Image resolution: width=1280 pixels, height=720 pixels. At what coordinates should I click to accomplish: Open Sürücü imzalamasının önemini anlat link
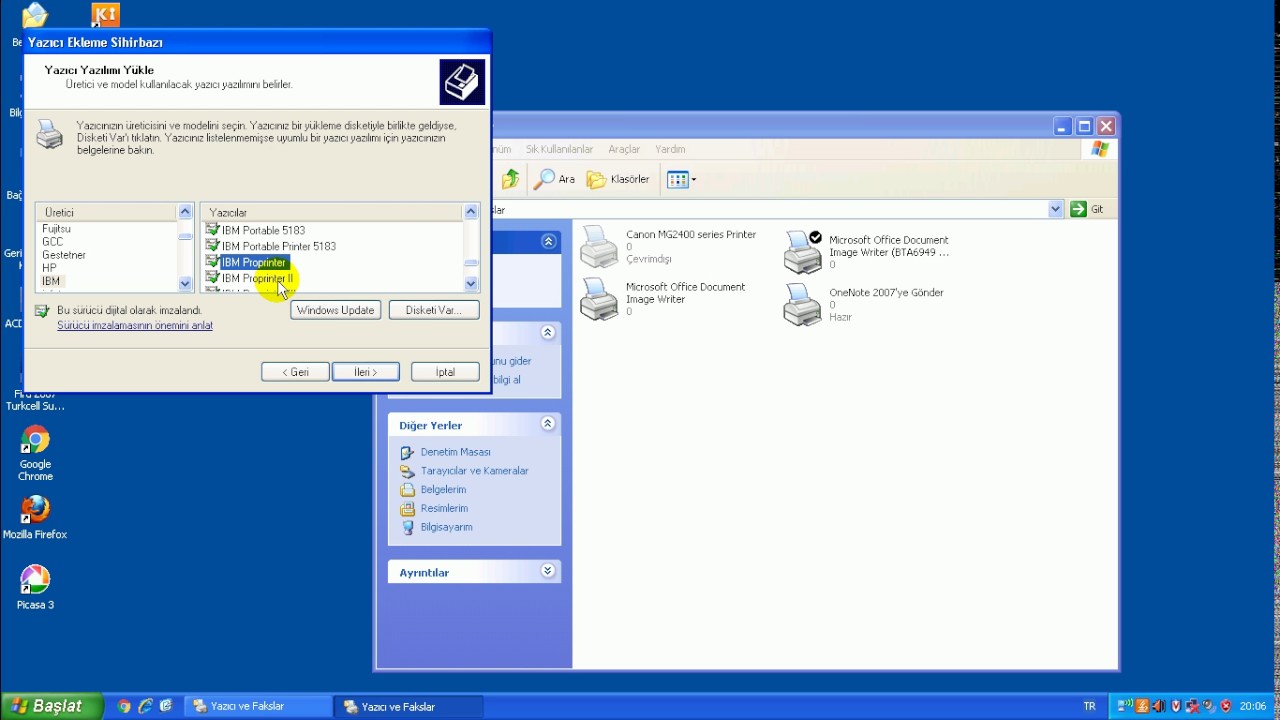coord(135,326)
